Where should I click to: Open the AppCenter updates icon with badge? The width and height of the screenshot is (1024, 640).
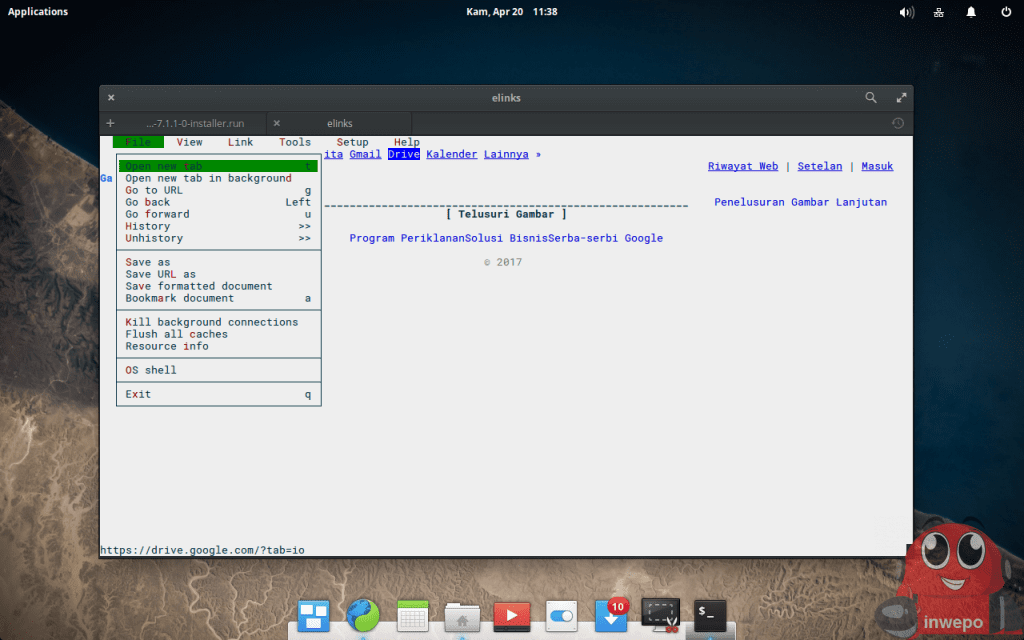point(610,615)
